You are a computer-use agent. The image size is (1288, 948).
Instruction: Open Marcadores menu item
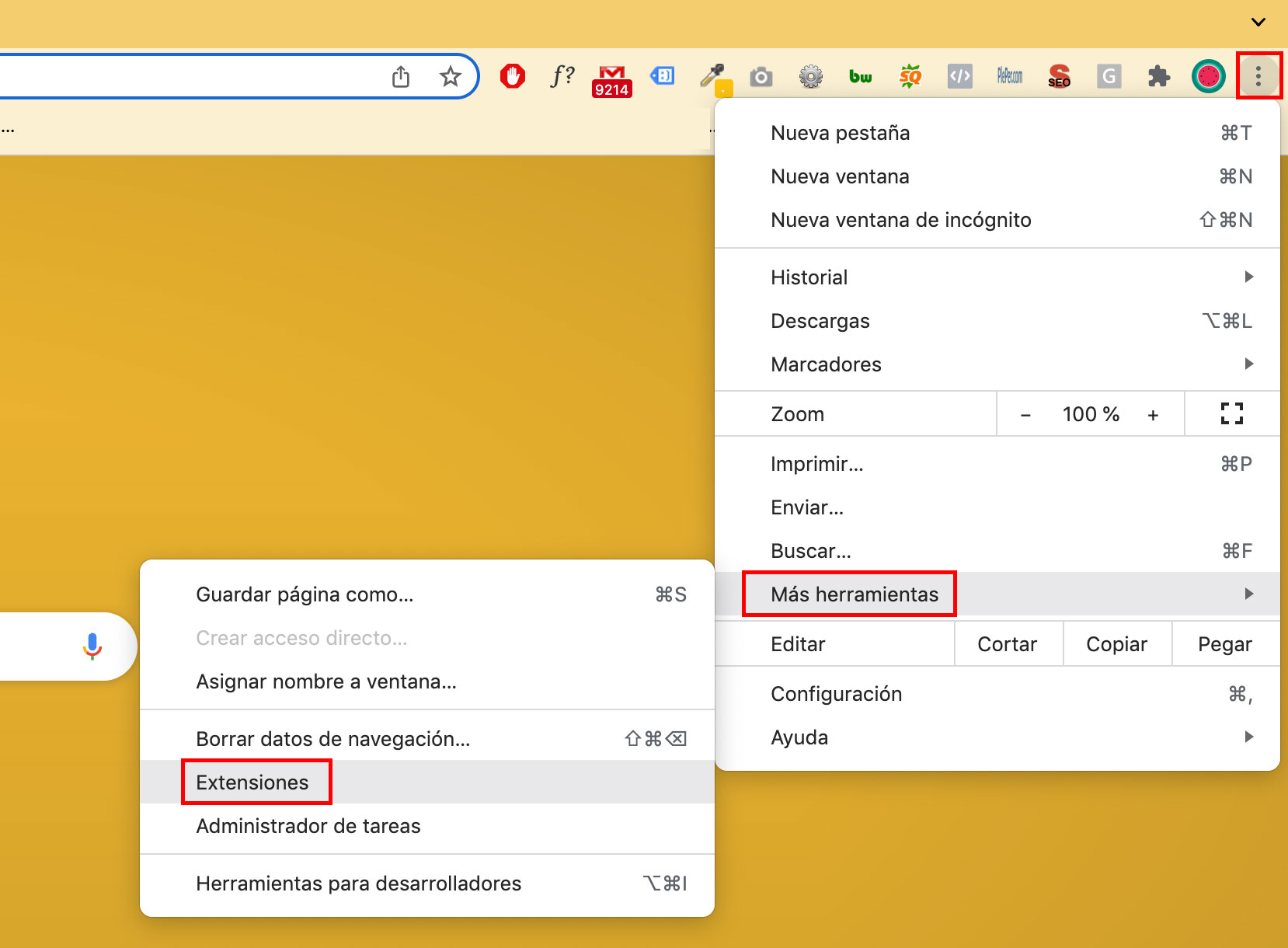pyautogui.click(x=997, y=364)
